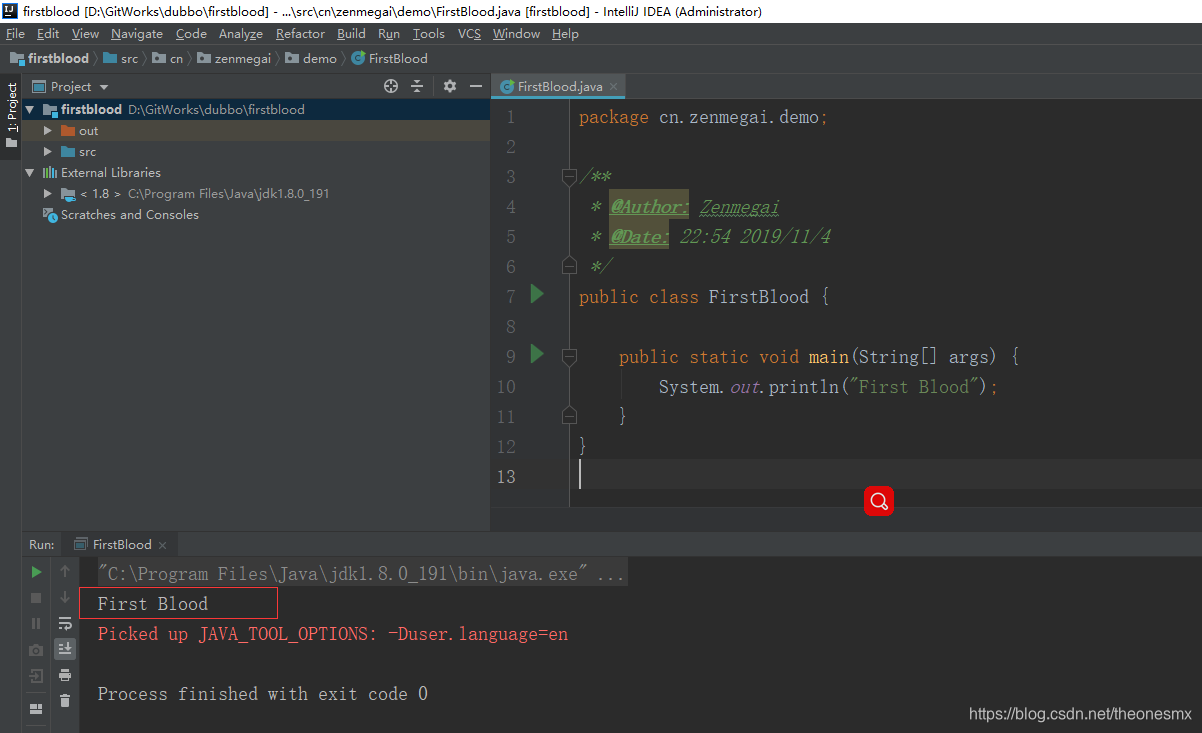
Task: Click the Down the Stack Trace arrow
Action: (x=65, y=598)
